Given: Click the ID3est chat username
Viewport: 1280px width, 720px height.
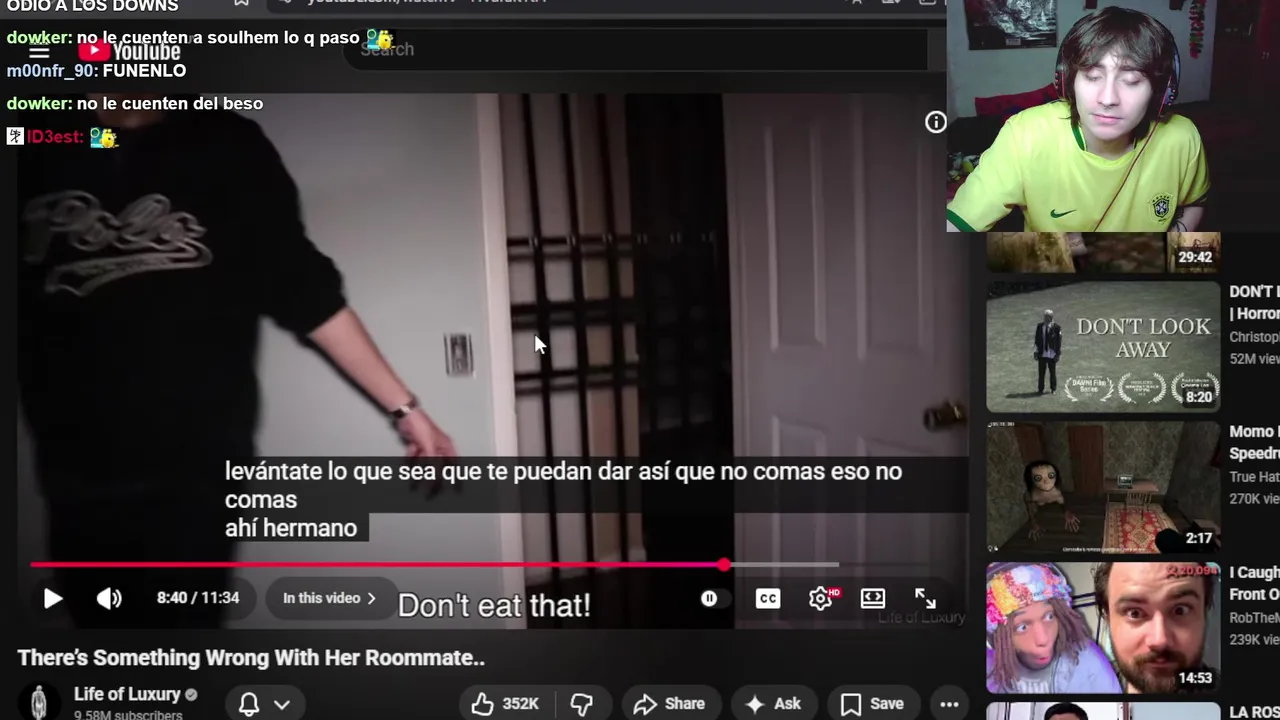Looking at the screenshot, I should click(x=54, y=137).
